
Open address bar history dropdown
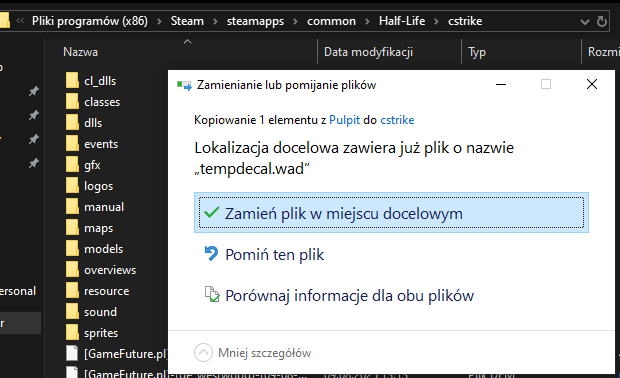point(584,22)
